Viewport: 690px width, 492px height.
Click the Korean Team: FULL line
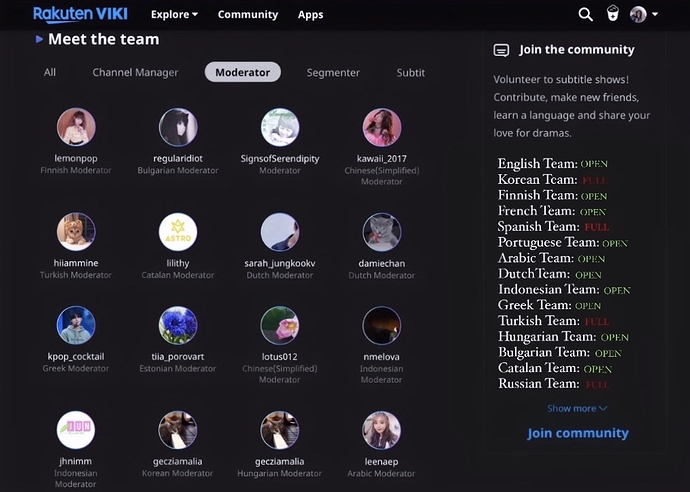[x=553, y=180]
